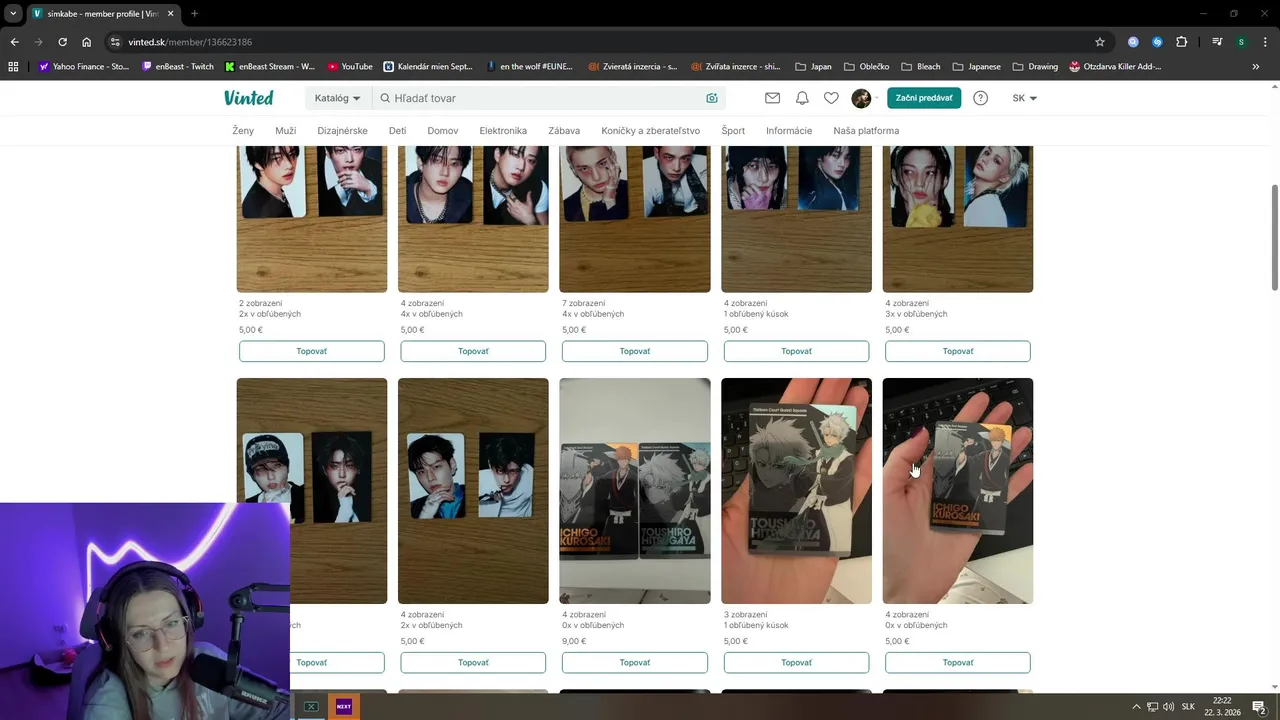
Task: Open the Ichigo and Toushiro two-card listing
Action: [x=635, y=490]
